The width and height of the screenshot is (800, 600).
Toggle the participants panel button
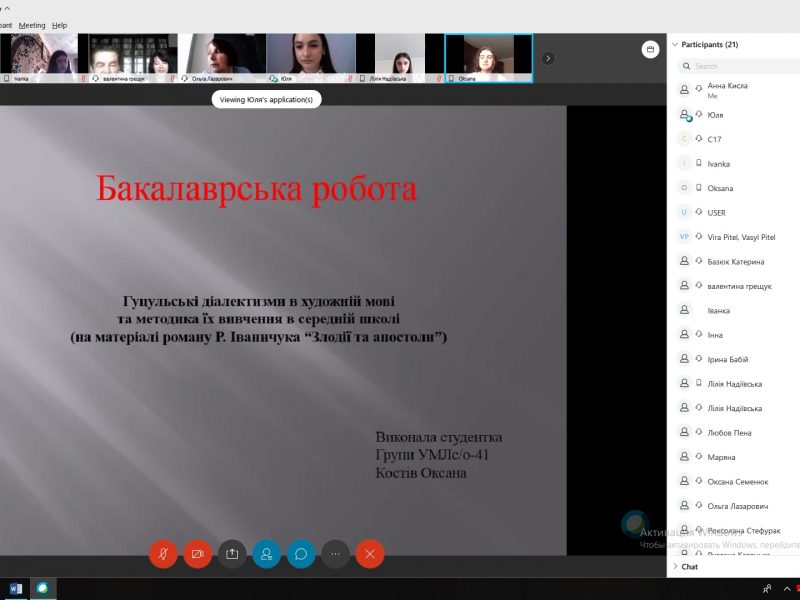point(266,553)
